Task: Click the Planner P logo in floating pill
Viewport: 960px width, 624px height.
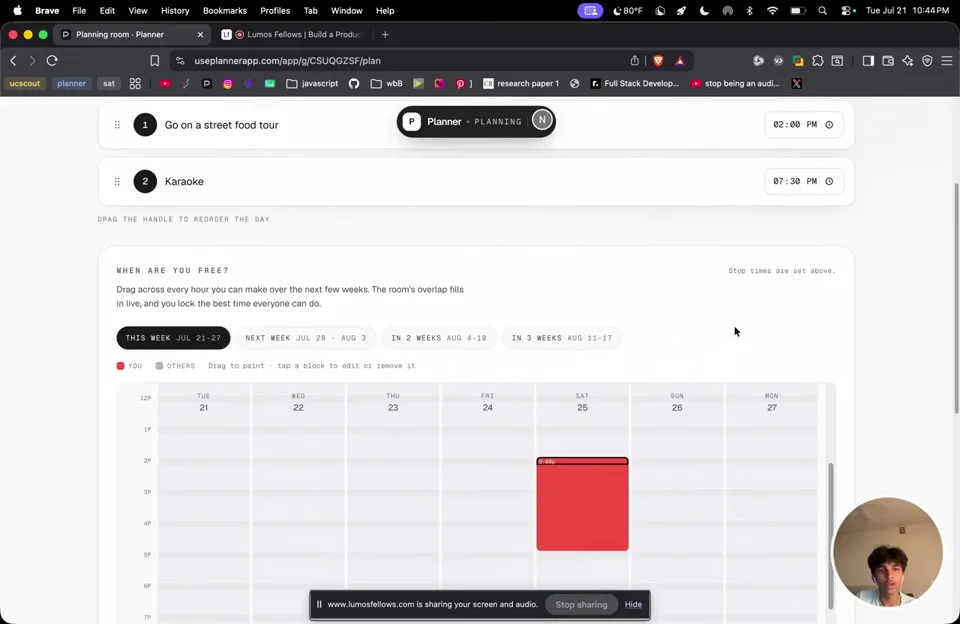Action: click(411, 121)
